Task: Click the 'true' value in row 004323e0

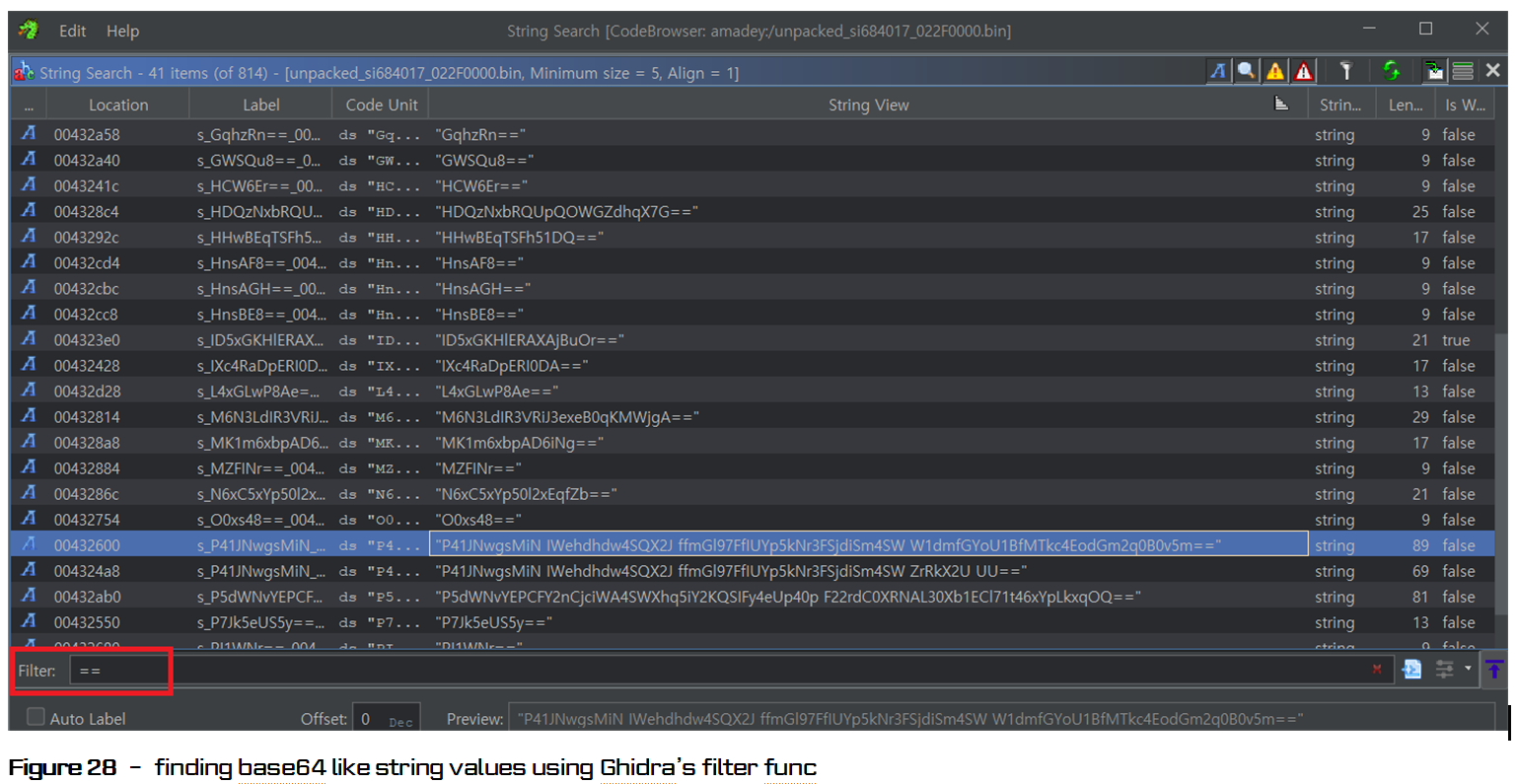Action: (1456, 340)
